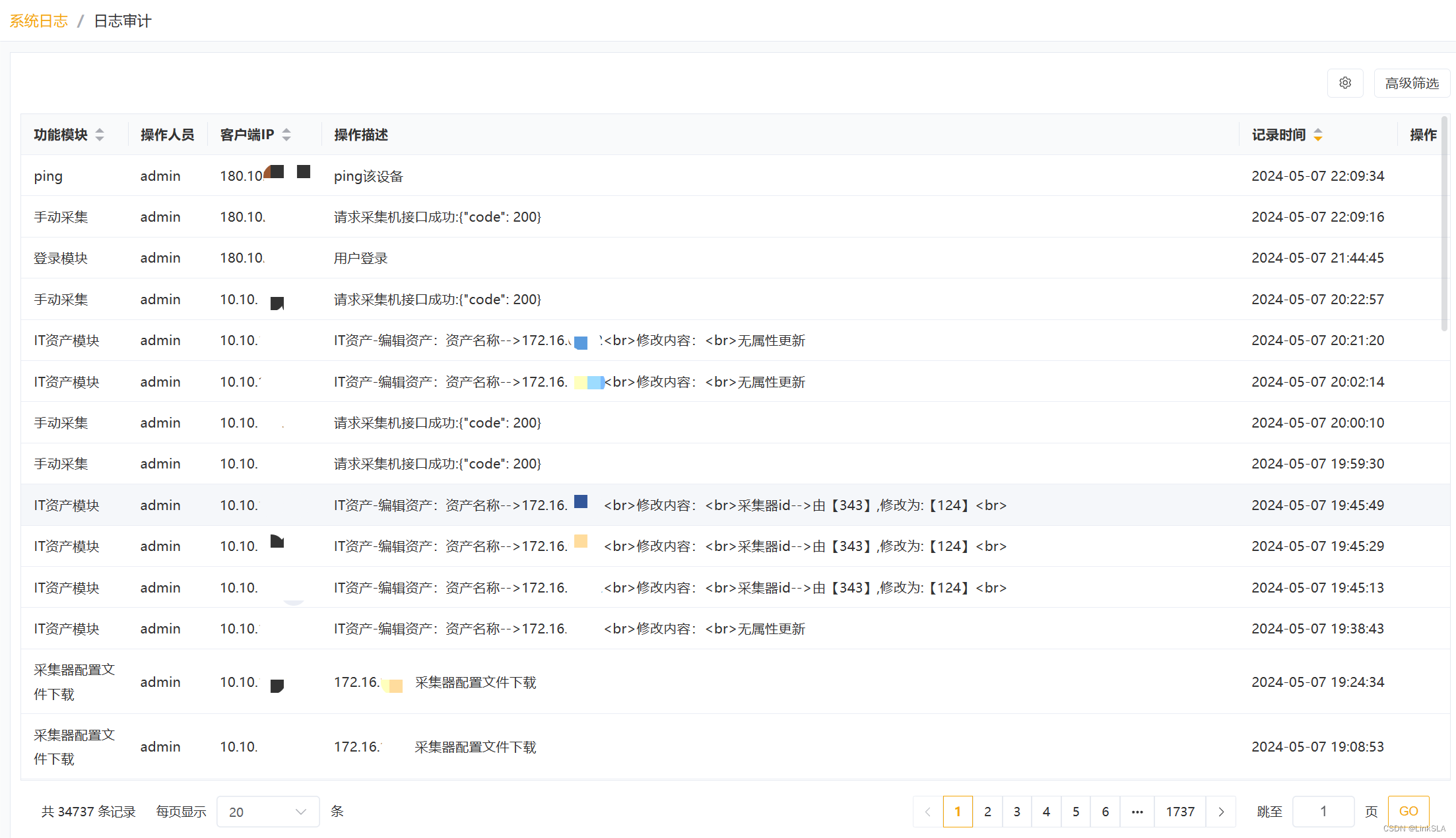
Task: Select page 2 in pagination
Action: (987, 812)
